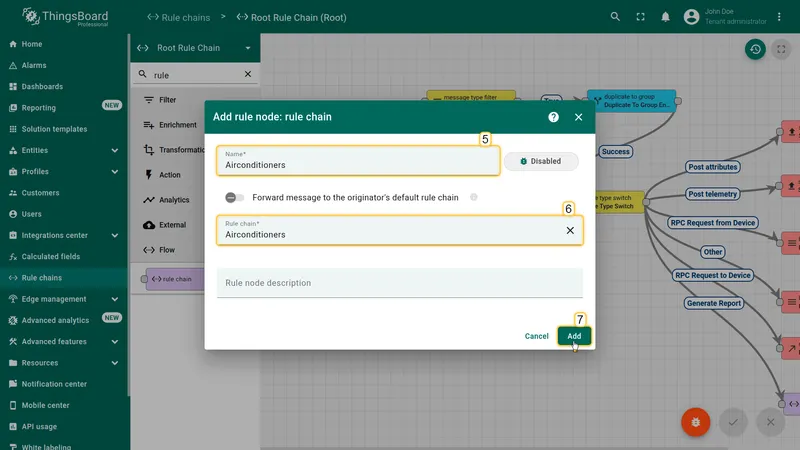Viewport: 800px width, 450px height.
Task: Click RPC Request from Device label
Action: [713, 222]
